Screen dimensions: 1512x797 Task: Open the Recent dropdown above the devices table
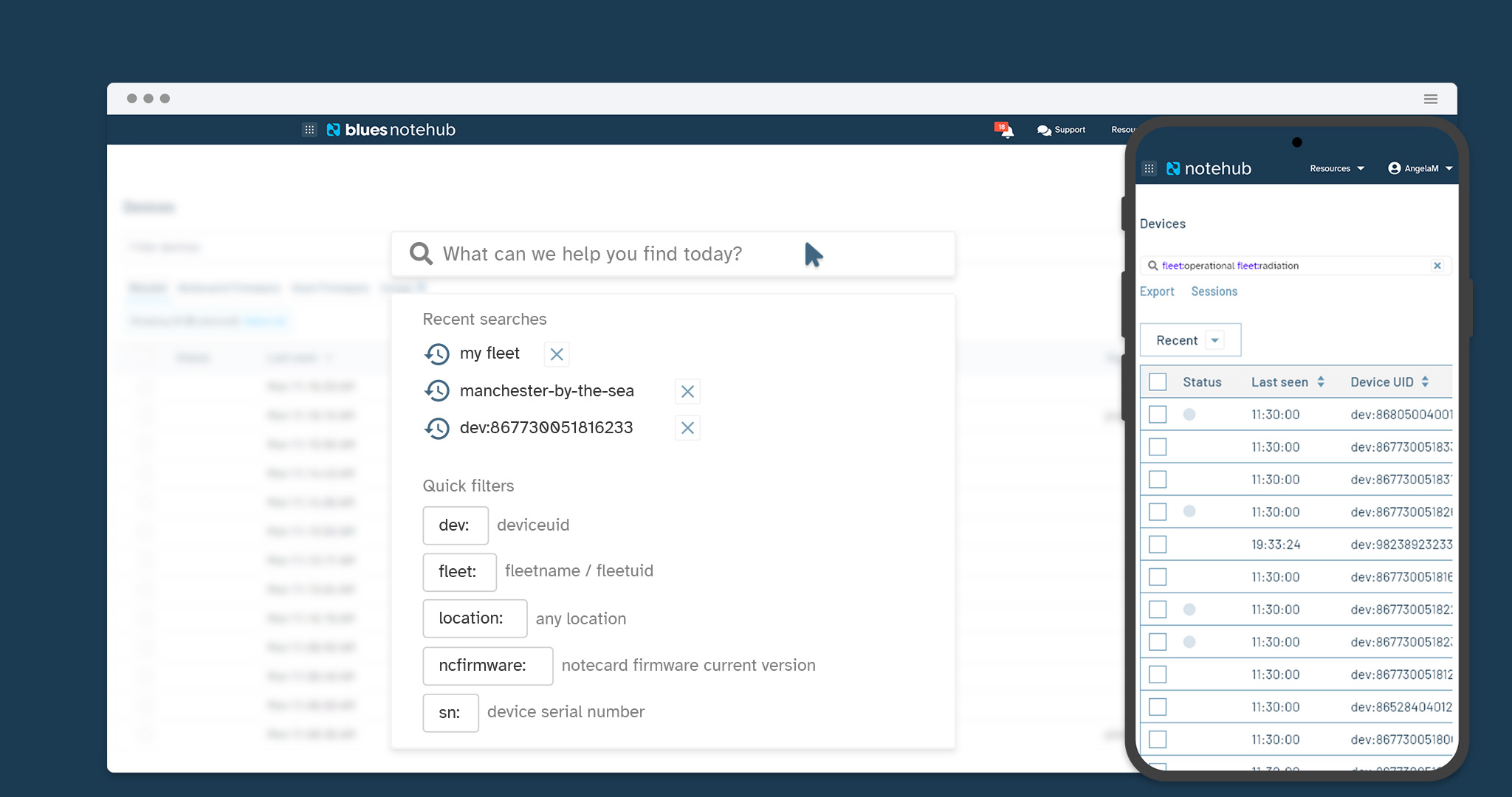tap(1189, 339)
